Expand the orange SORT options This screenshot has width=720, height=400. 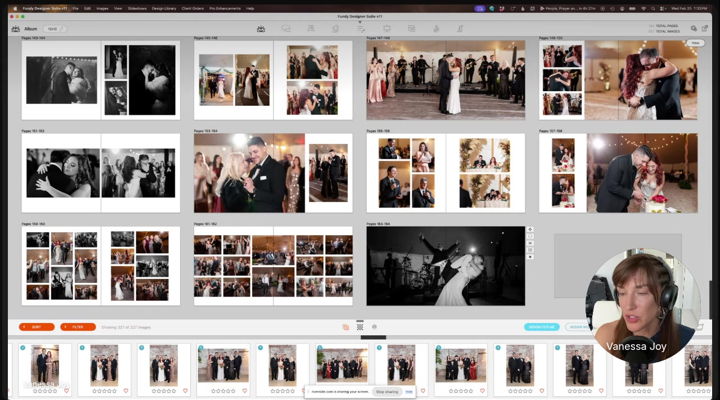click(37, 326)
